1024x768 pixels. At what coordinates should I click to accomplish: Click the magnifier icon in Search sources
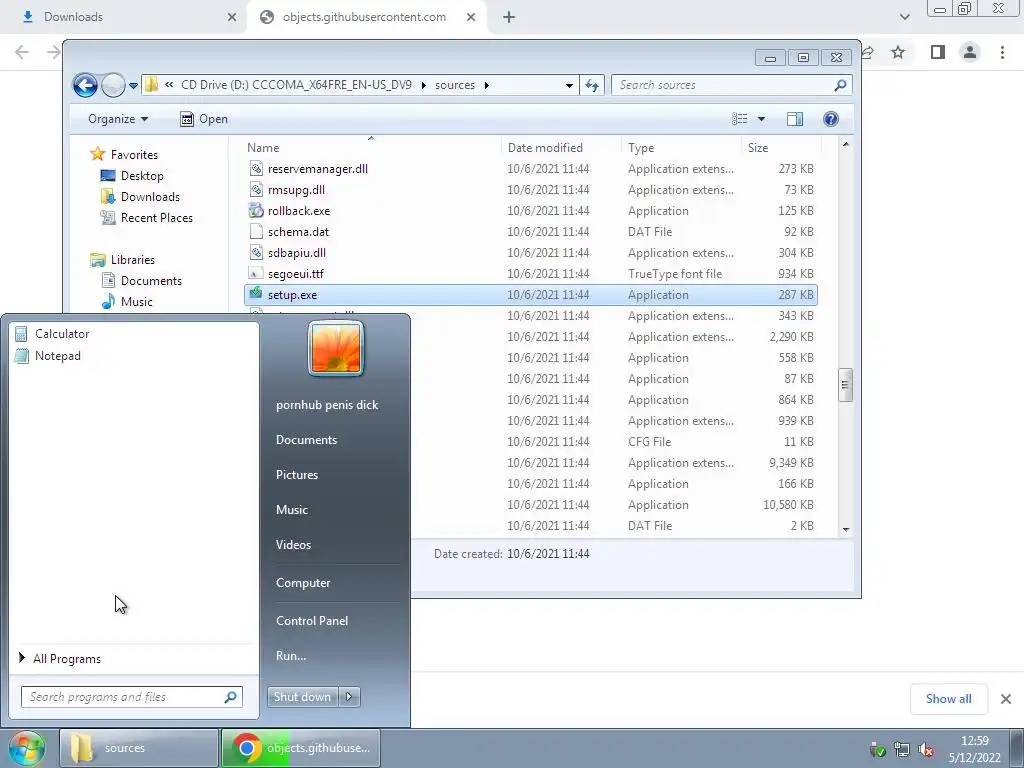pyautogui.click(x=840, y=85)
